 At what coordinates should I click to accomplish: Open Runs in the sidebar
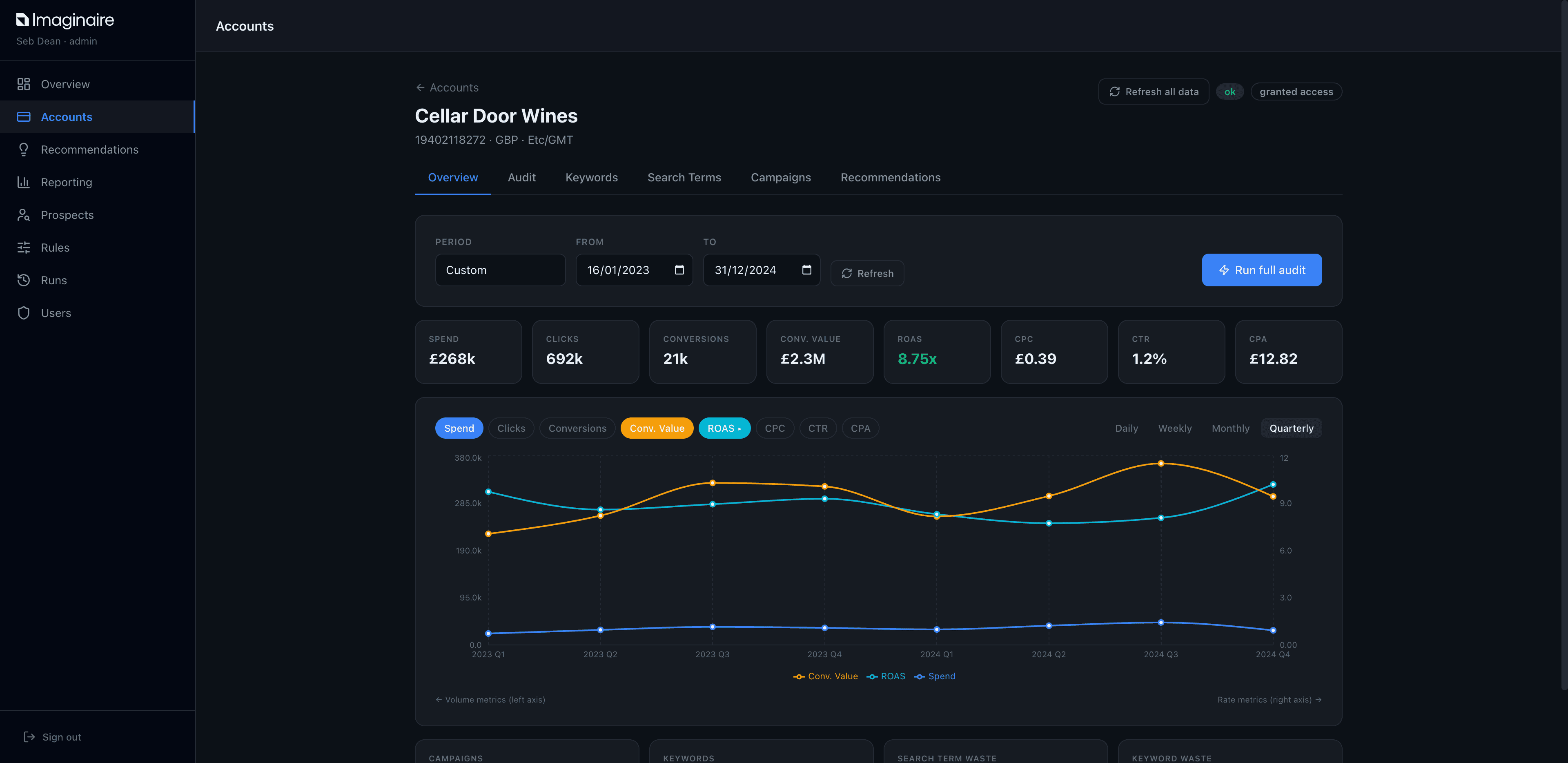(x=98, y=280)
